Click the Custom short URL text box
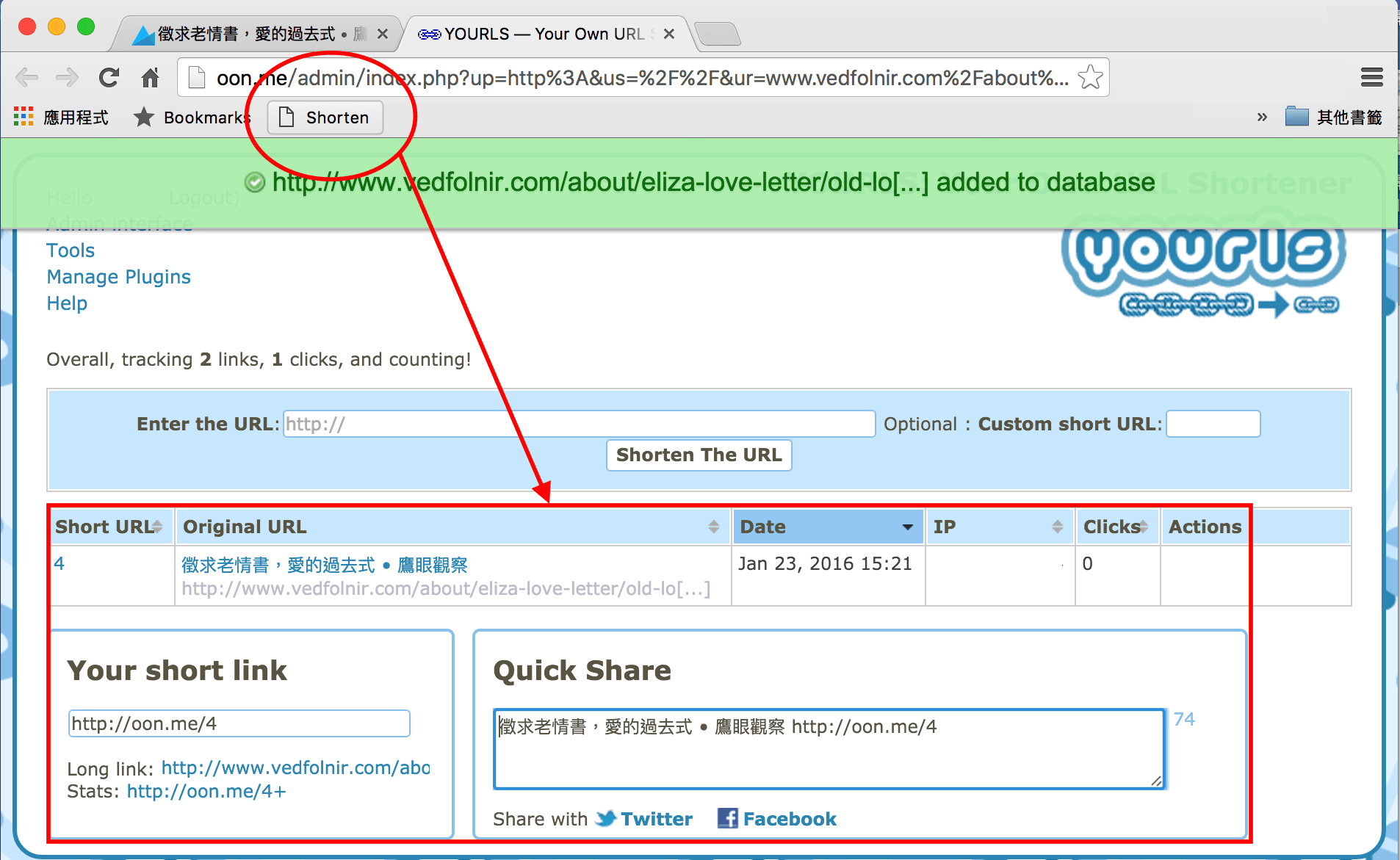Screen dimensions: 1400x860 [x=1213, y=424]
